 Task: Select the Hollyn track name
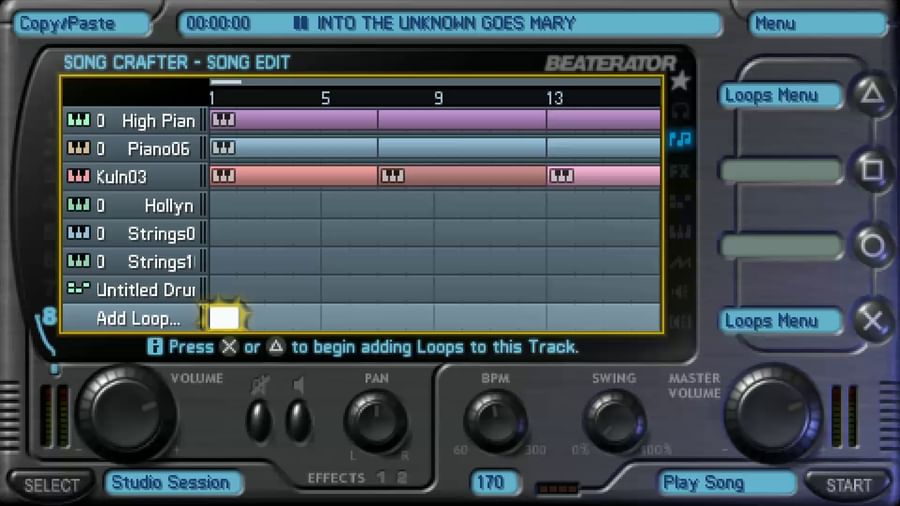tap(169, 205)
